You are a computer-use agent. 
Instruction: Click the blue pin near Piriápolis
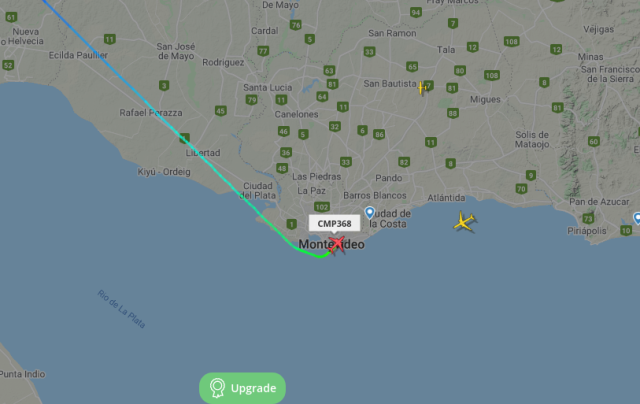coord(637,218)
